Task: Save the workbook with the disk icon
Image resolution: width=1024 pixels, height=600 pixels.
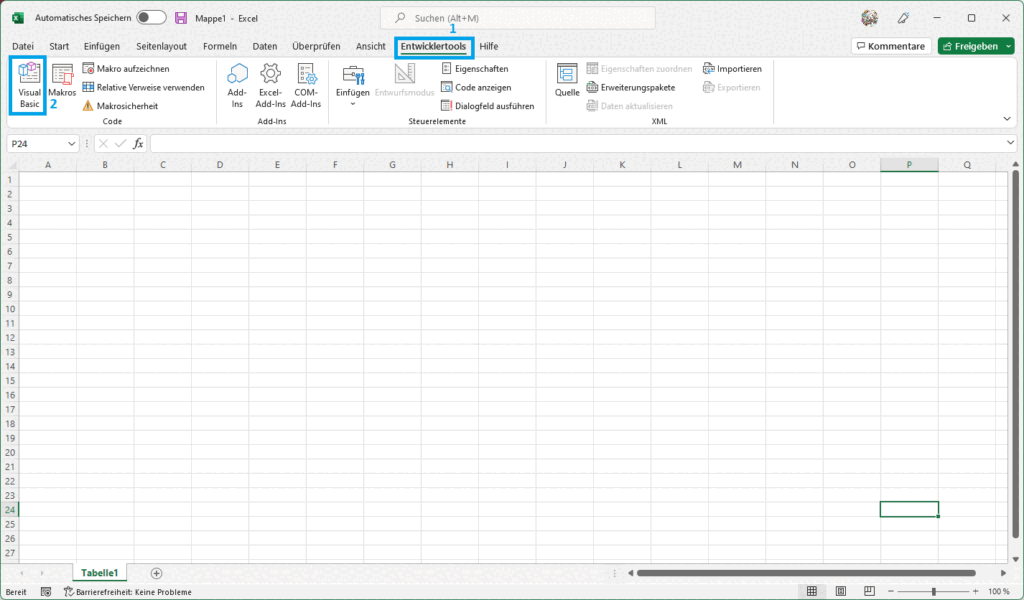Action: coord(181,18)
